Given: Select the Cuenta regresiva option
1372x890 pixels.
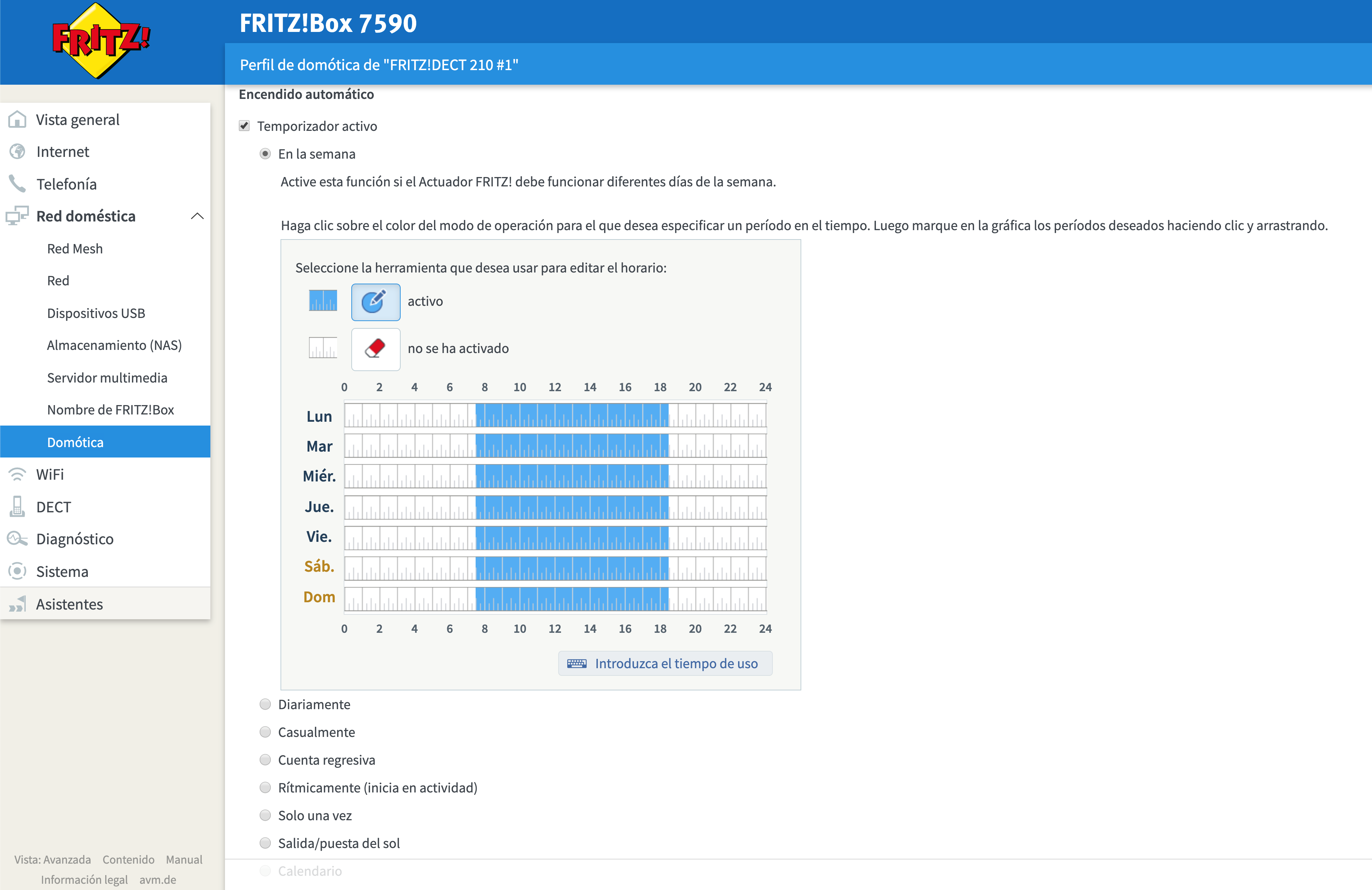Looking at the screenshot, I should click(265, 760).
